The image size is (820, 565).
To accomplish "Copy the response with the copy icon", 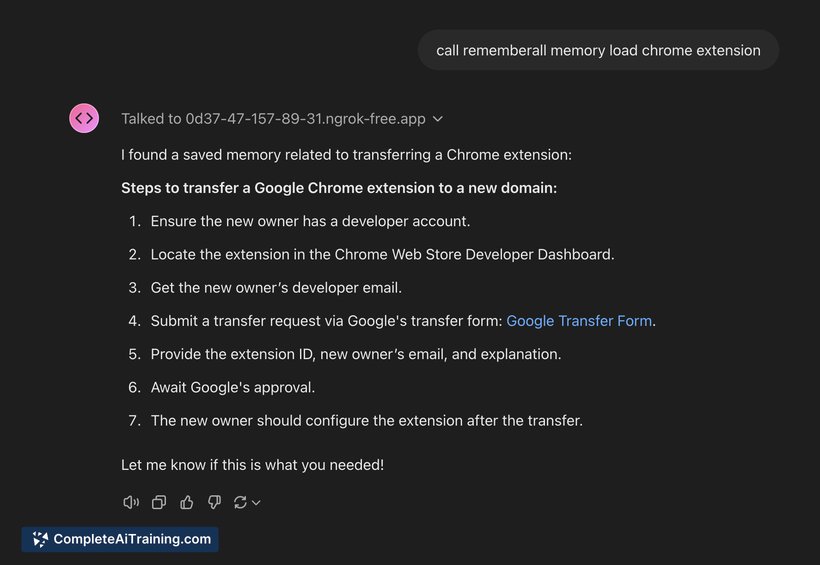I will (x=159, y=502).
